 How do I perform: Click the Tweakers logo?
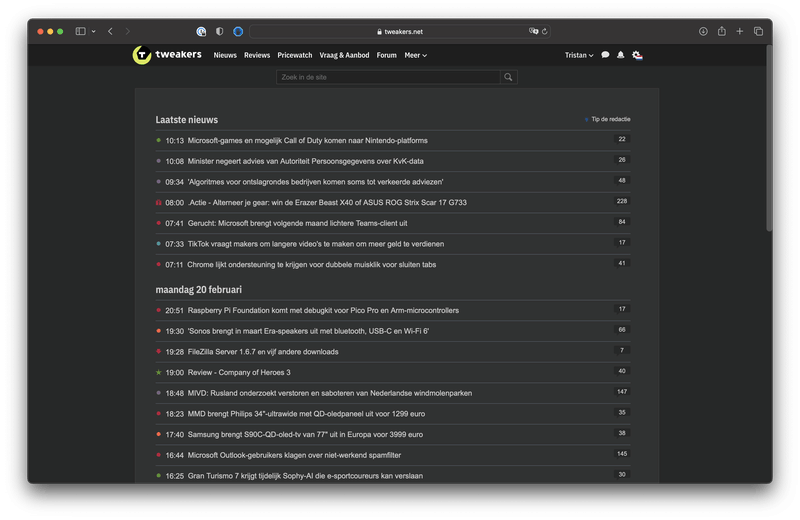(x=167, y=55)
